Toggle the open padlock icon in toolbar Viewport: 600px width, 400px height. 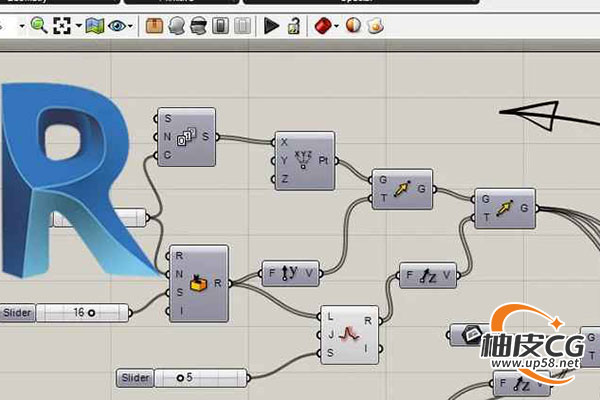click(293, 26)
